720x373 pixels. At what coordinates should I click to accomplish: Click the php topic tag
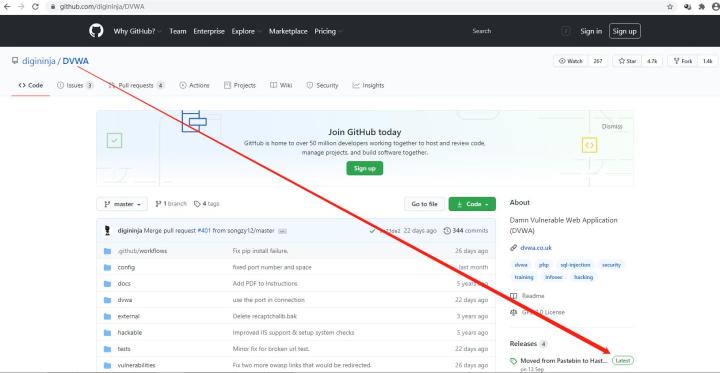544,265
